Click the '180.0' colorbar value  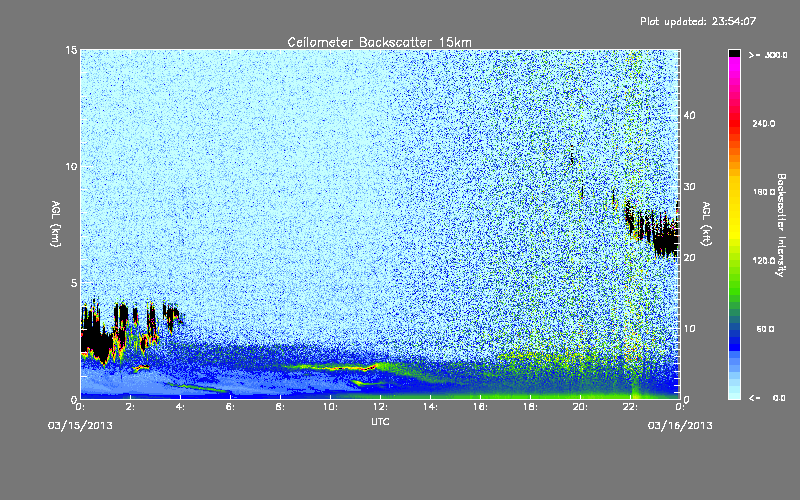[x=764, y=192]
